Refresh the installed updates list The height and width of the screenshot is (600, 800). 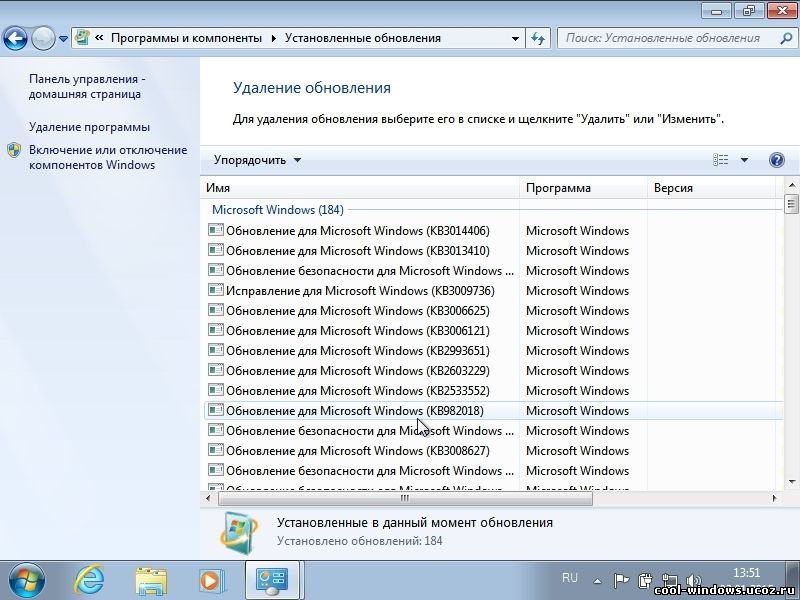point(538,38)
